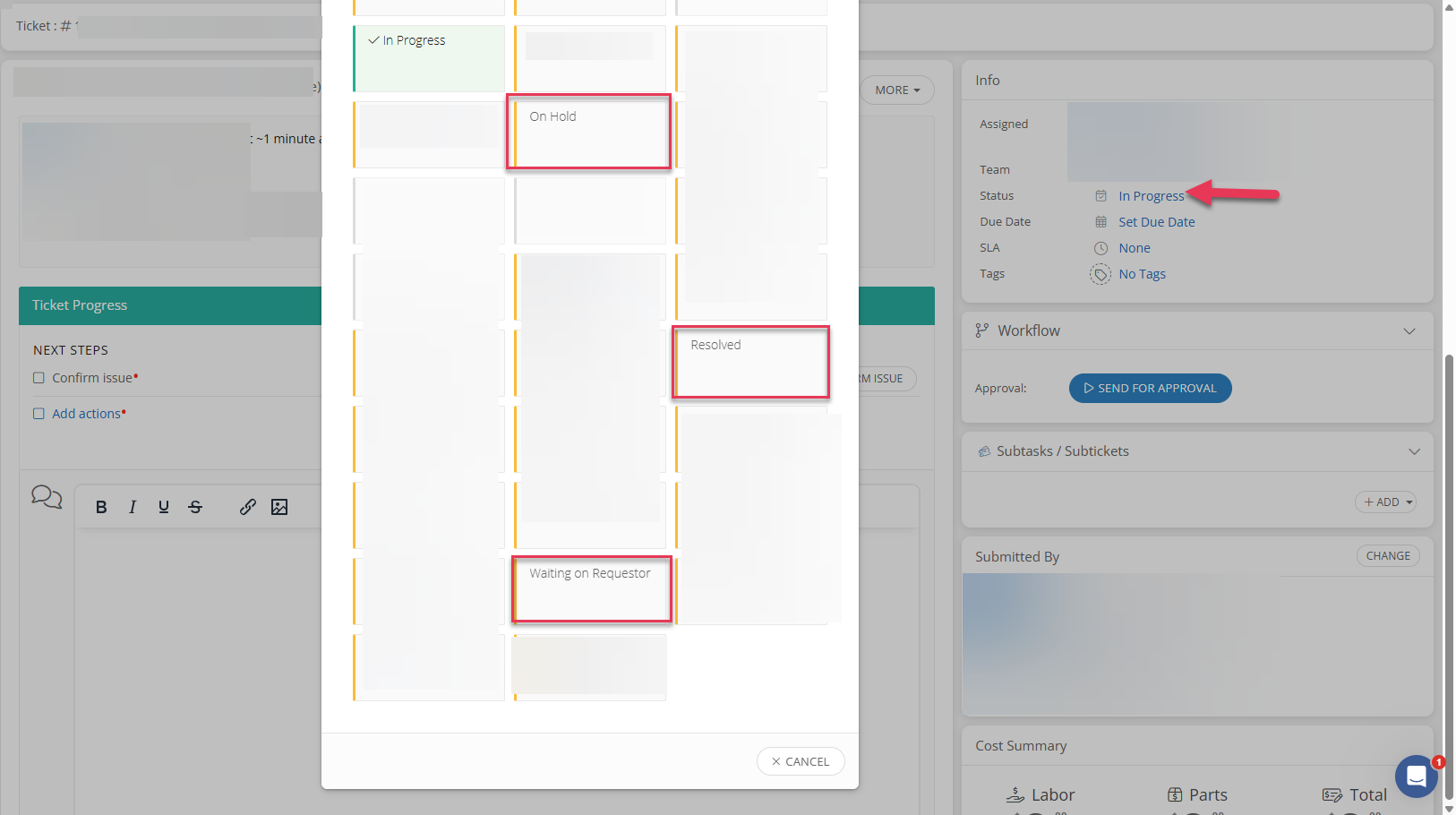1456x815 pixels.
Task: Open the Set Due Date link
Action: [1156, 222]
